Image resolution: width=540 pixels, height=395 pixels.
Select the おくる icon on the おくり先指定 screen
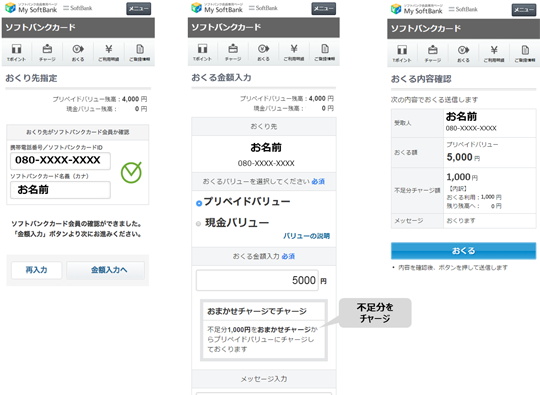pos(78,52)
